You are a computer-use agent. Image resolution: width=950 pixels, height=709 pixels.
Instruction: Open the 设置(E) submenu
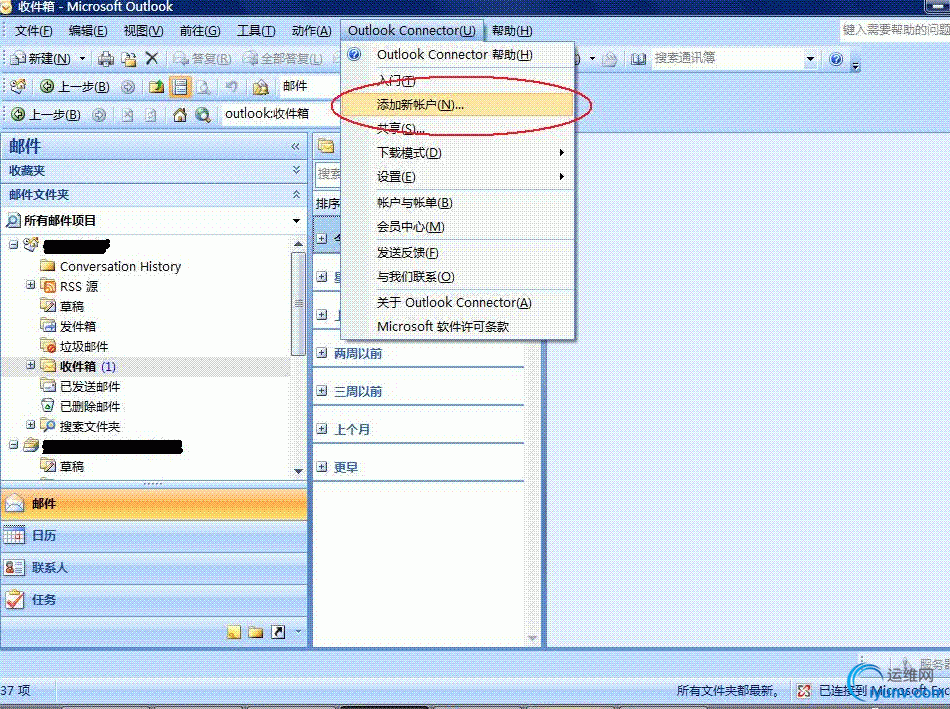click(x=457, y=177)
